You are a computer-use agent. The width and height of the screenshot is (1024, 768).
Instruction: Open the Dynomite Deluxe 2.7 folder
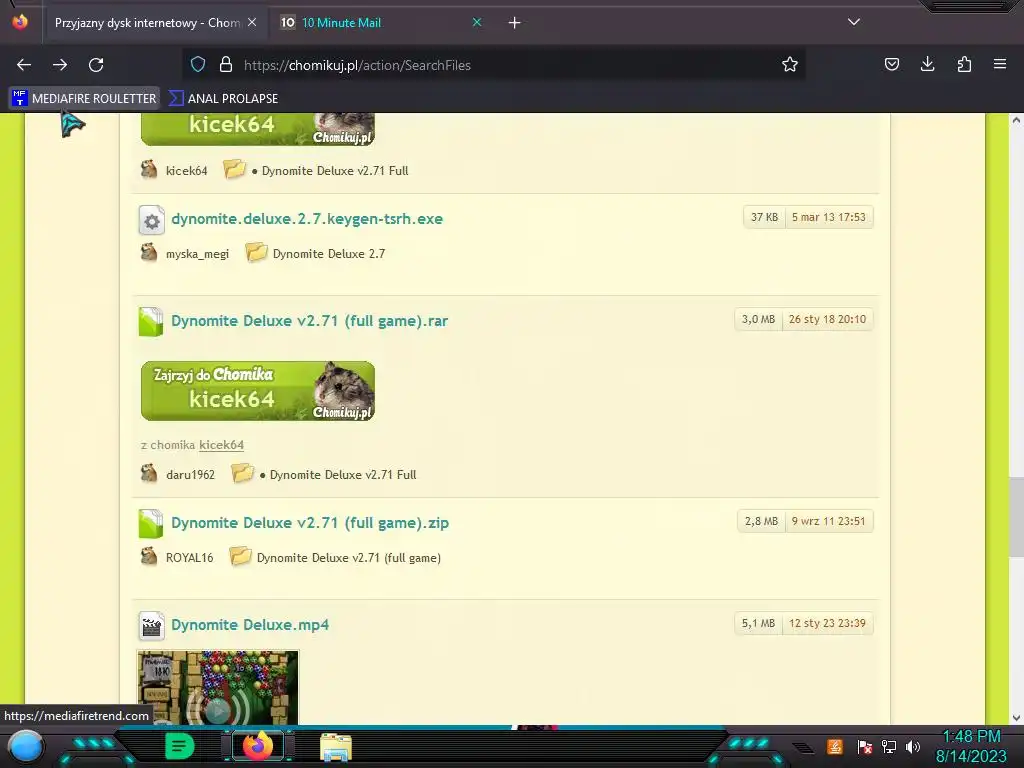329,254
